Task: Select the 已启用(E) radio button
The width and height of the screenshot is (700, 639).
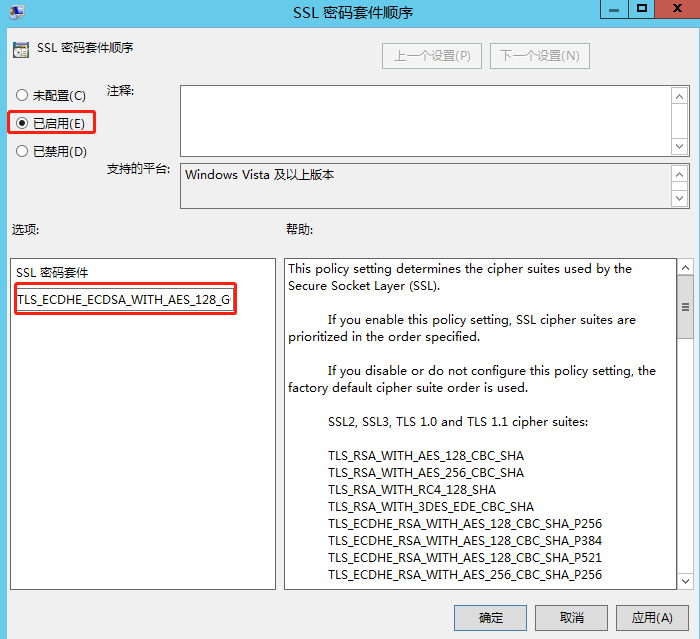Action: (x=22, y=123)
